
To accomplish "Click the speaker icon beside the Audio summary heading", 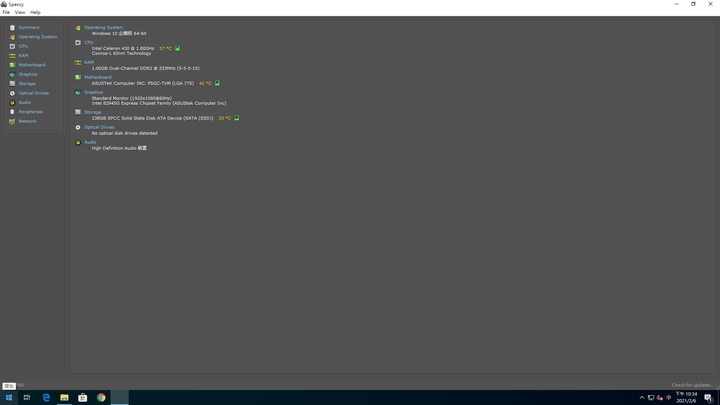I will [x=78, y=142].
